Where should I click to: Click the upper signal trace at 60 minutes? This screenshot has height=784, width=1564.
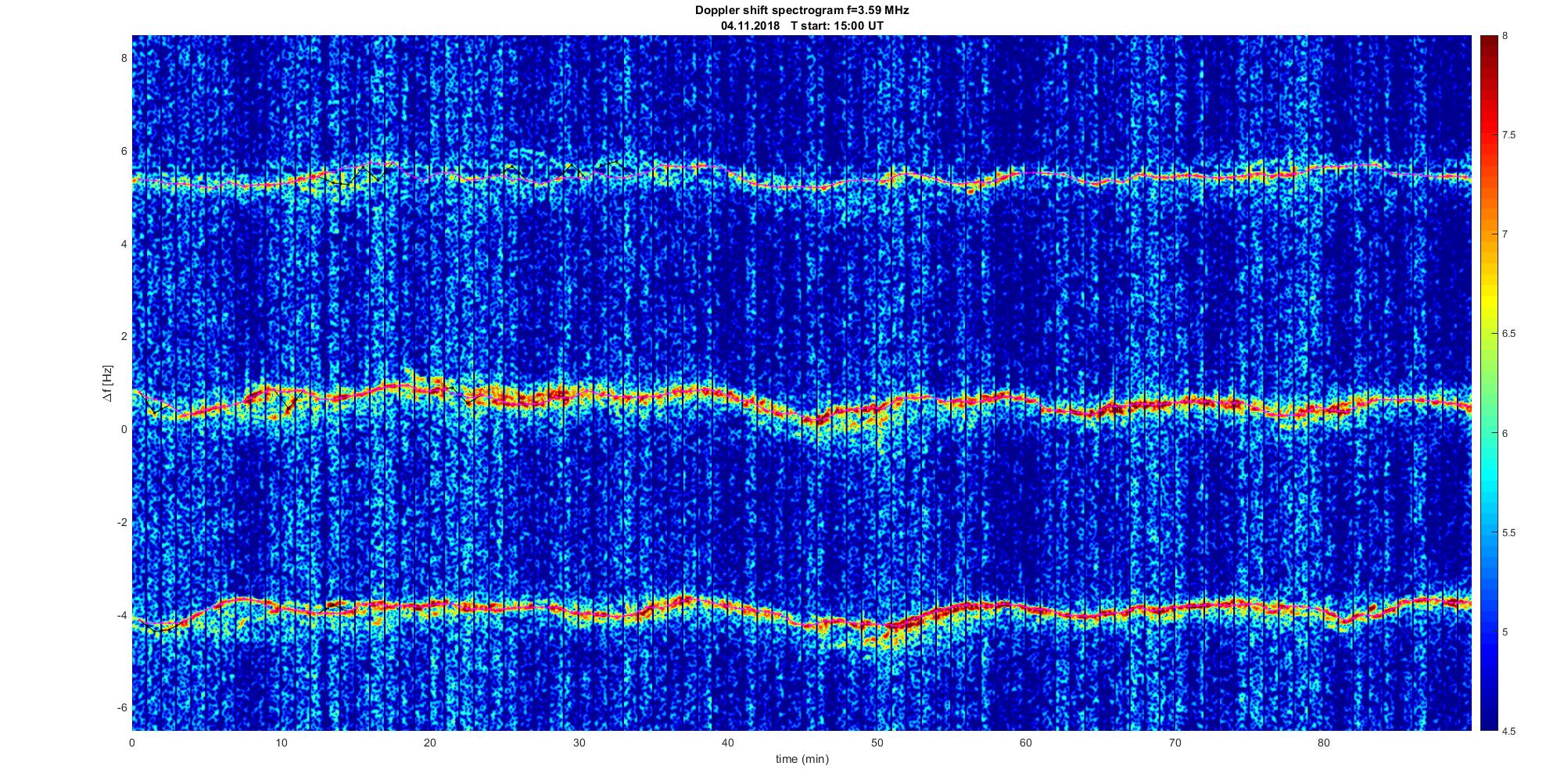(1026, 174)
